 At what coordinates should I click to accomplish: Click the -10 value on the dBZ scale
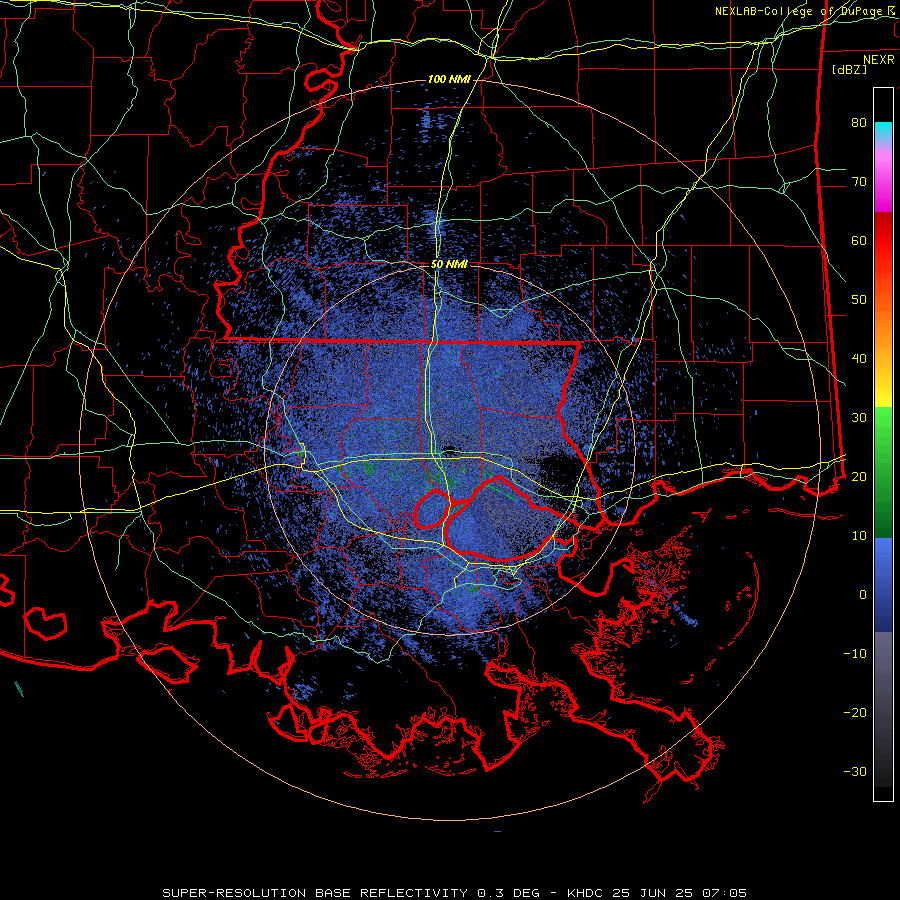[x=855, y=653]
